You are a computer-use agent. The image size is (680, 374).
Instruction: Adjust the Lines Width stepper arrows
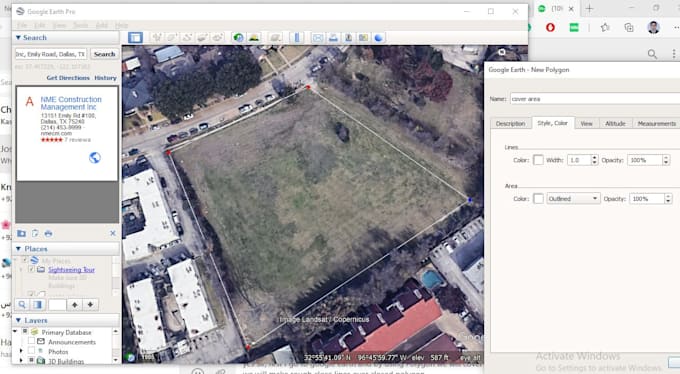pyautogui.click(x=594, y=160)
